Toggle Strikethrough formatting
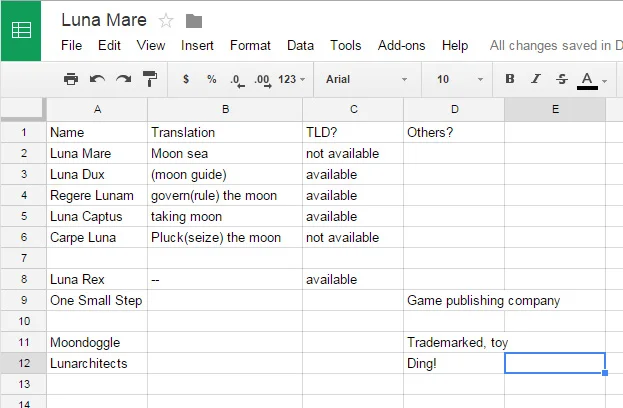The image size is (623, 408). tap(562, 79)
